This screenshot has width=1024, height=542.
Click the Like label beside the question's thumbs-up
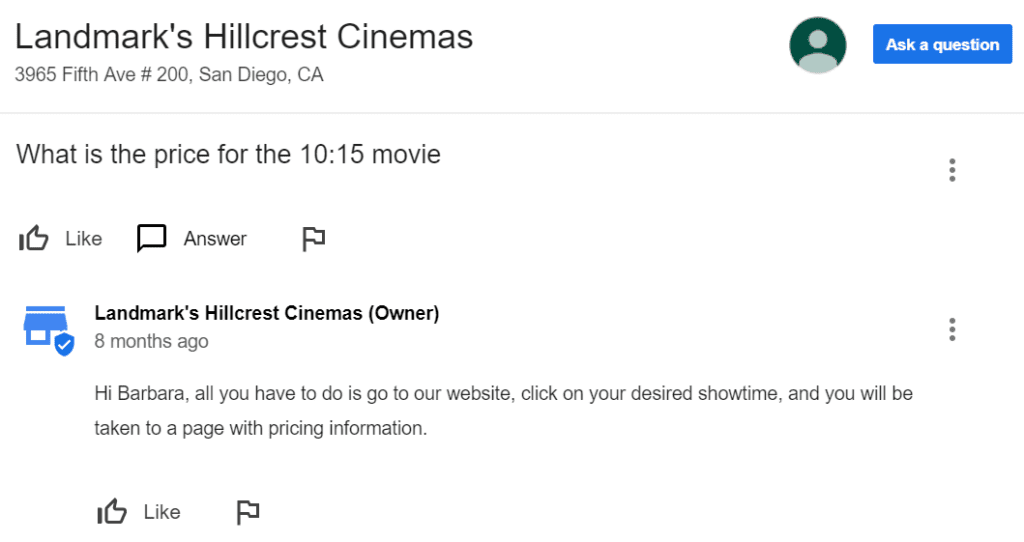84,238
